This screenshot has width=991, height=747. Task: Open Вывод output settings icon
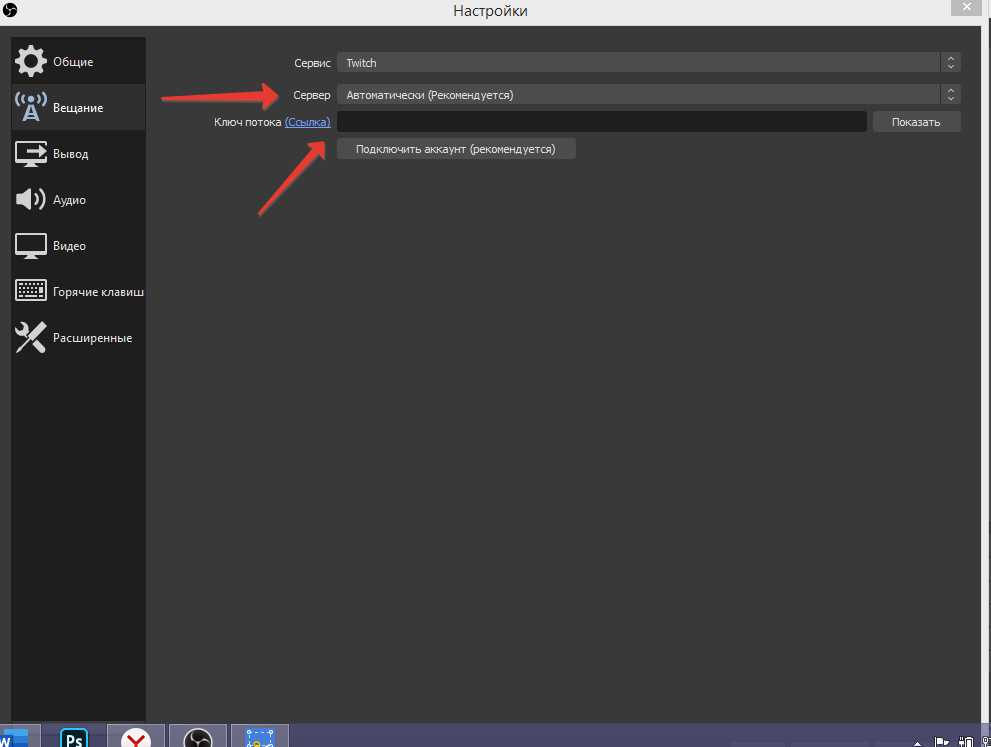tap(30, 154)
